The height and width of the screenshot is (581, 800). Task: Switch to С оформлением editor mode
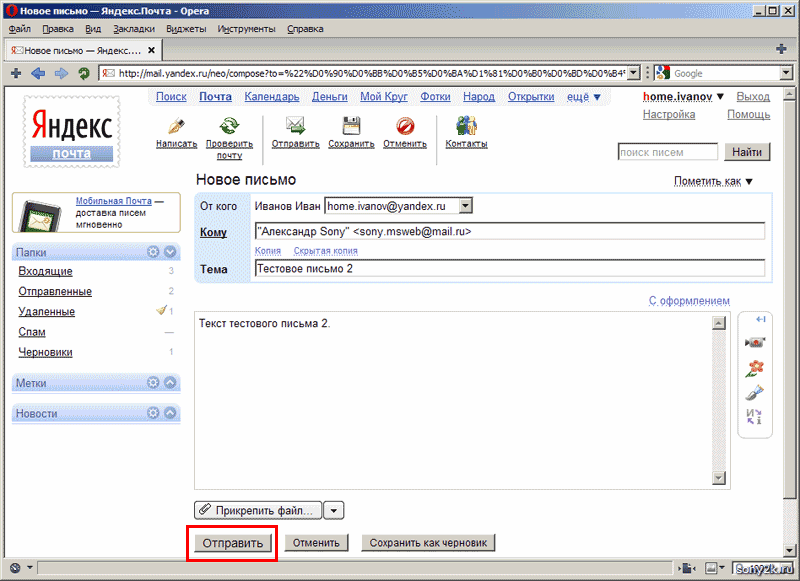[x=689, y=301]
